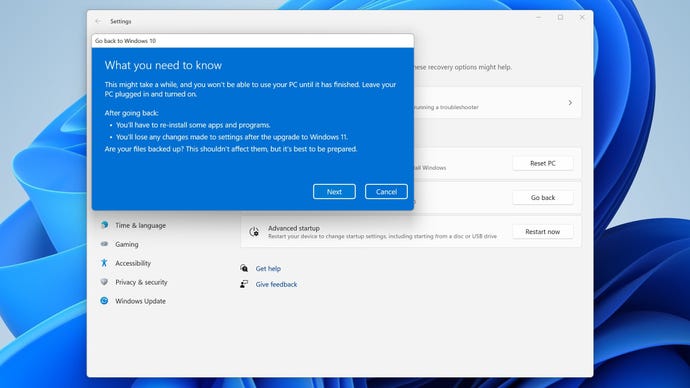Click the Give feedback person icon
Image resolution: width=690 pixels, height=388 pixels.
[x=244, y=284]
